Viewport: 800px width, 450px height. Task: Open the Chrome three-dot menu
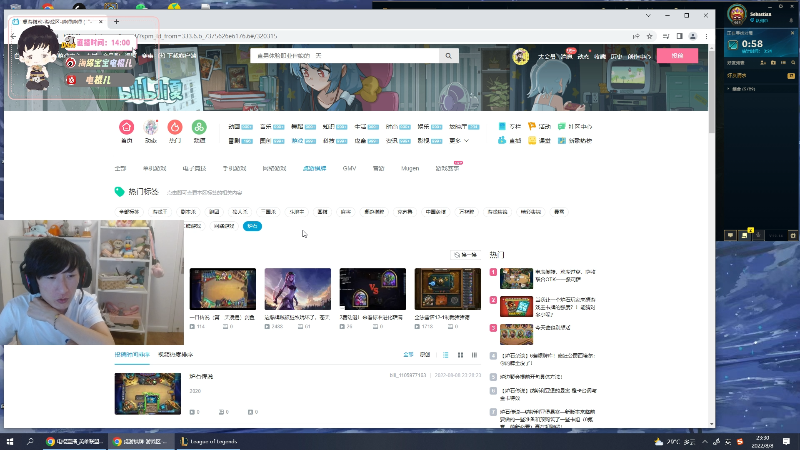[706, 36]
